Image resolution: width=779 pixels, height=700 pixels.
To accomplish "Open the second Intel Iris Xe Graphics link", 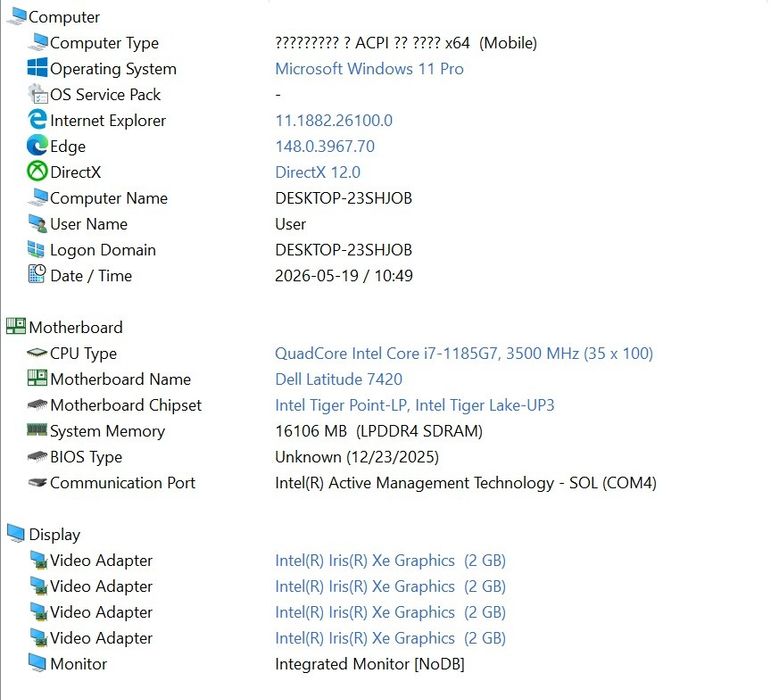I will tap(390, 586).
